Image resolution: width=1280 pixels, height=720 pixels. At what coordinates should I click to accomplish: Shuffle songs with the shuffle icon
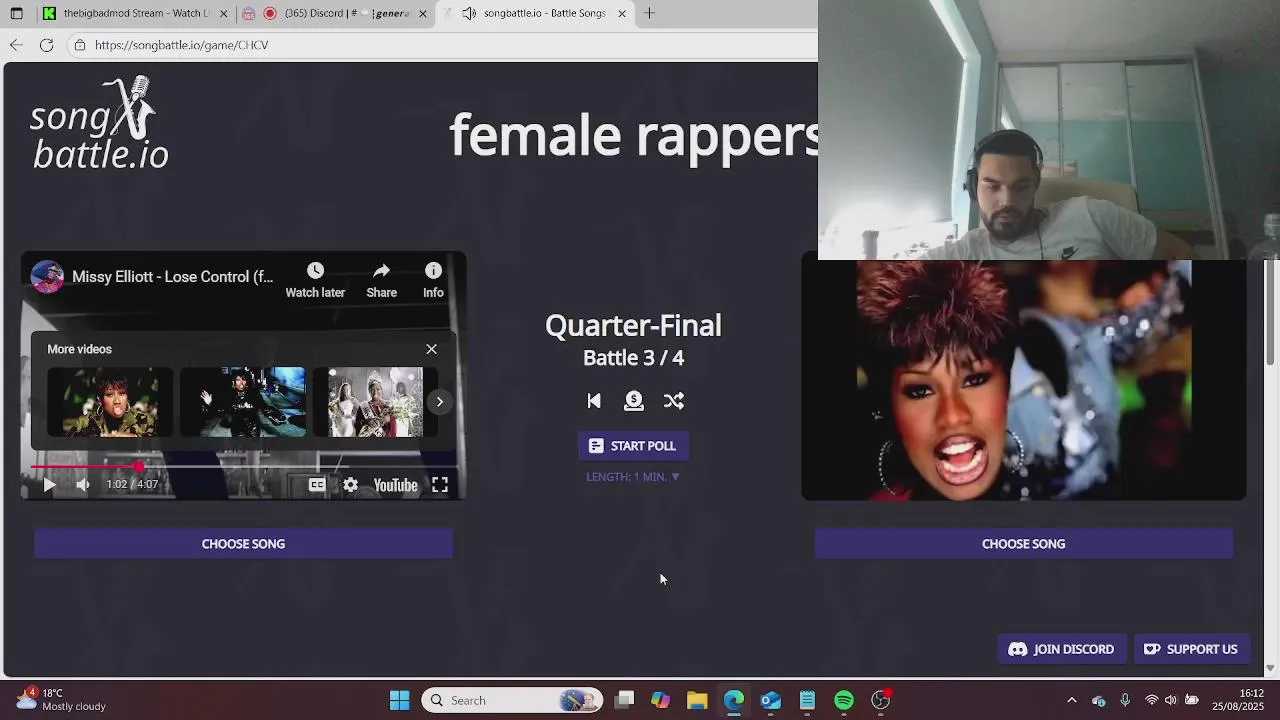[674, 401]
